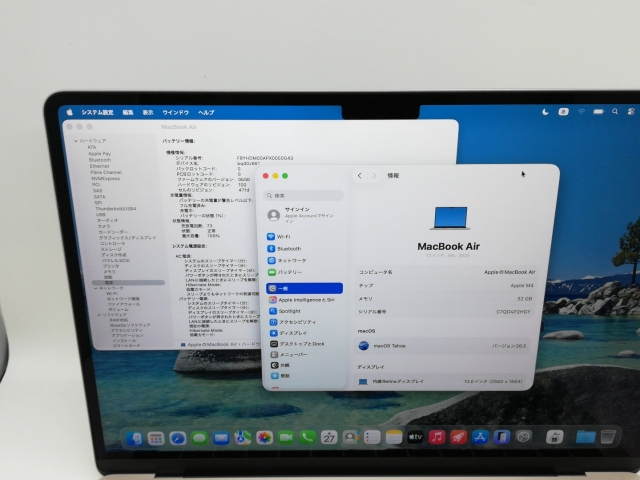Open the App Store from the Dock

pos(480,438)
